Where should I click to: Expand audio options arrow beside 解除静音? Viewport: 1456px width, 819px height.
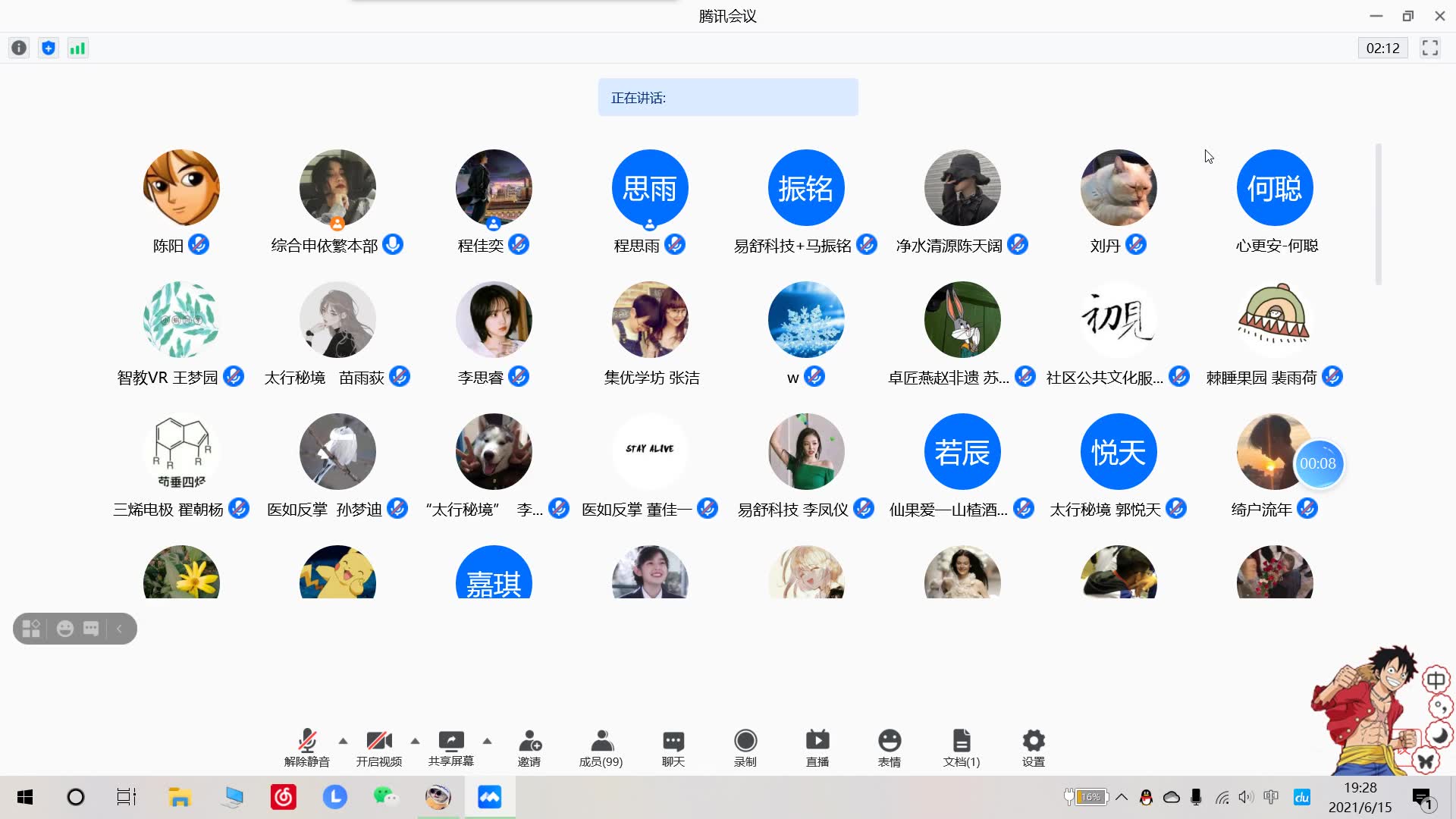point(343,741)
